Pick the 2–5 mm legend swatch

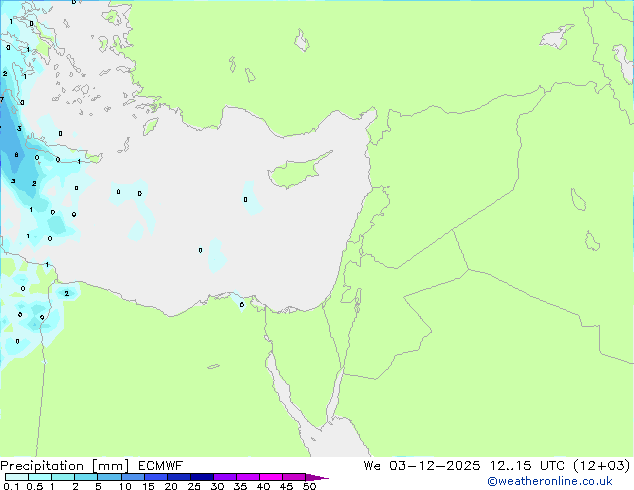86,477
